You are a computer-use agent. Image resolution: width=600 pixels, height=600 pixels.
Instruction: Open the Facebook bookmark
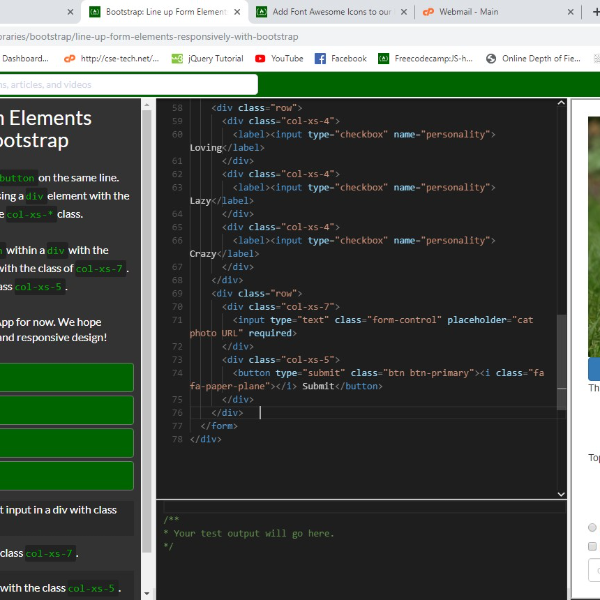pos(341,58)
